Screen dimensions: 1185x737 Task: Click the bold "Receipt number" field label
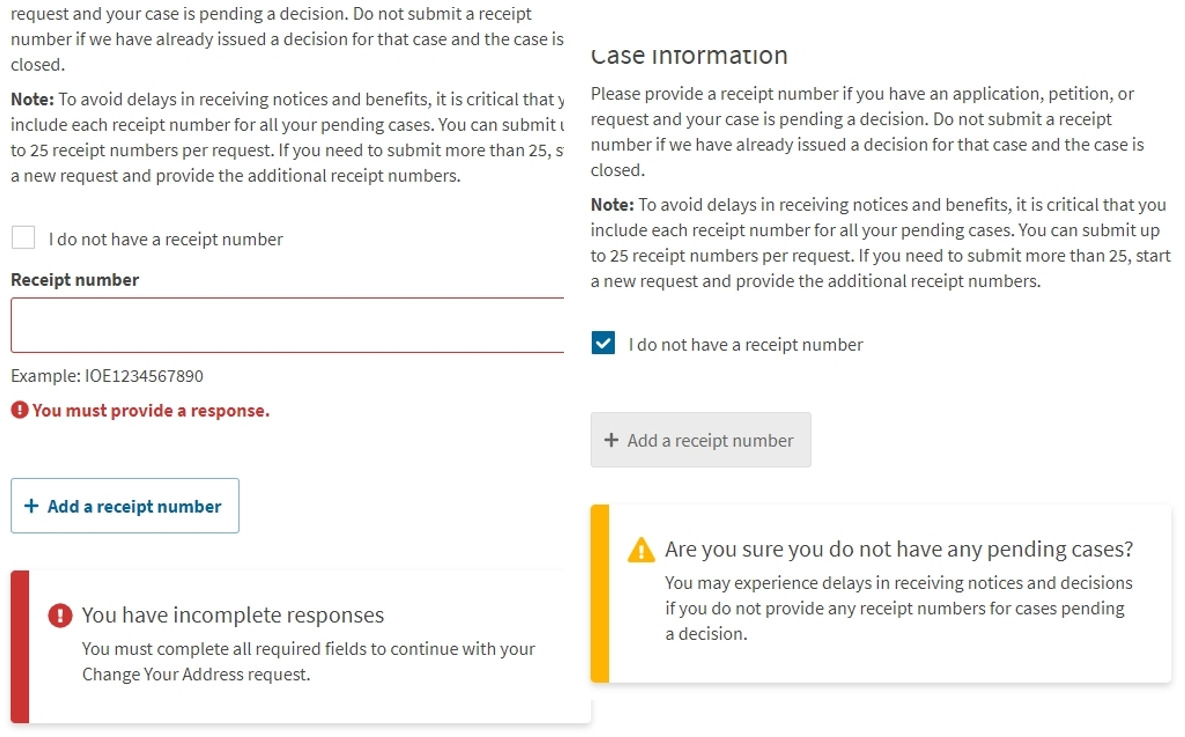(75, 280)
